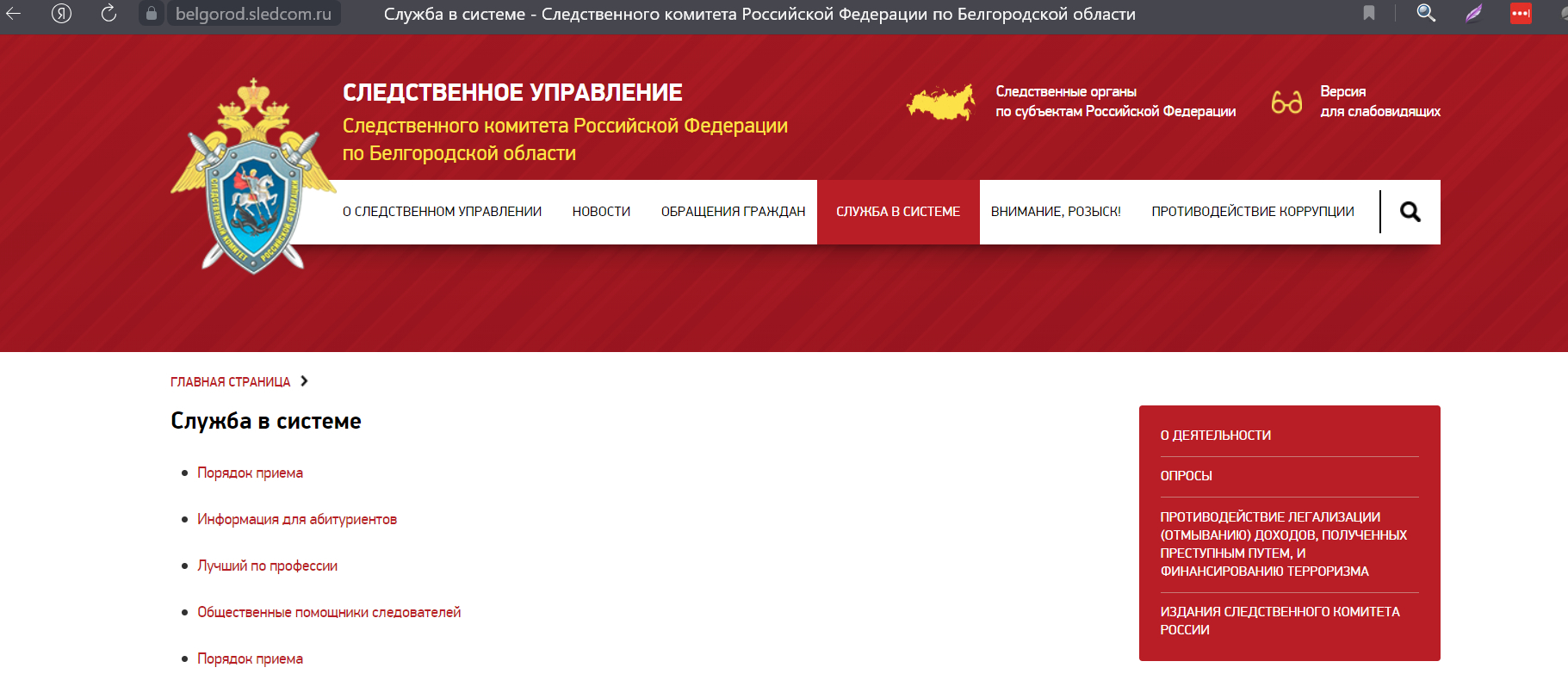The width and height of the screenshot is (1568, 680).
Task: Switch to Версия для слабовидящих
Action: click(1379, 102)
